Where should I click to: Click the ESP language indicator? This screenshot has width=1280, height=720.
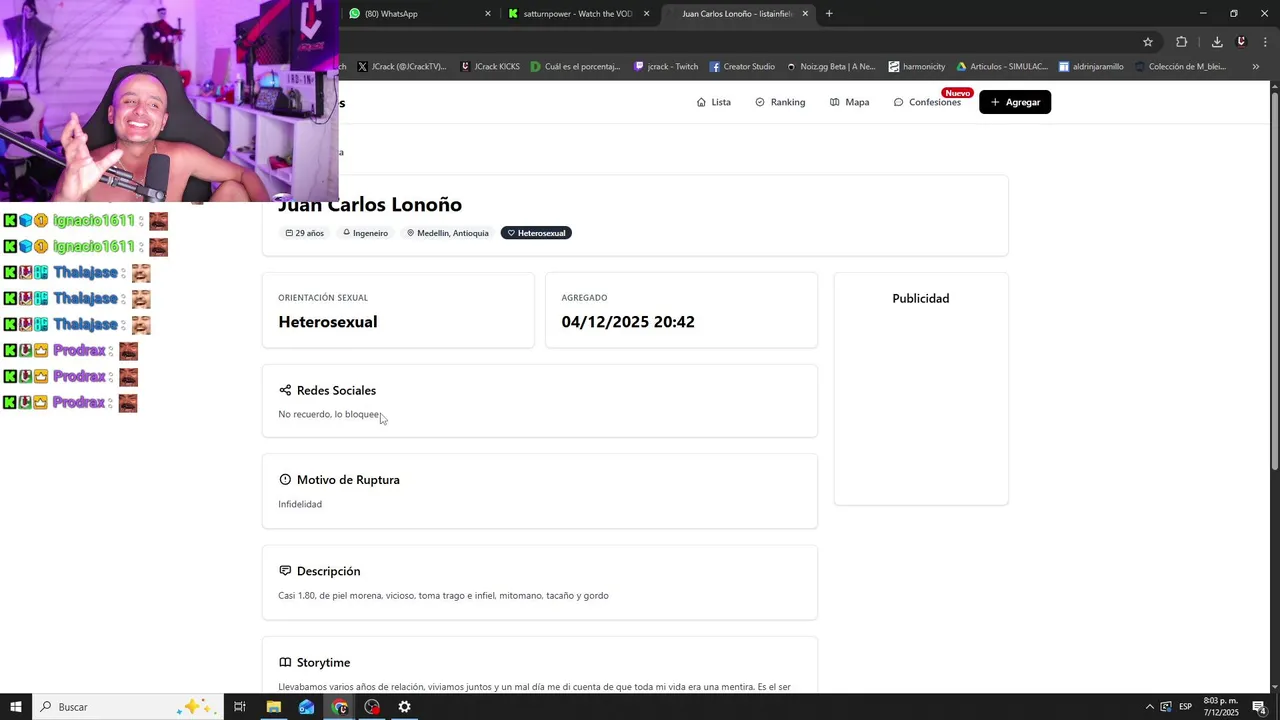tap(1185, 707)
